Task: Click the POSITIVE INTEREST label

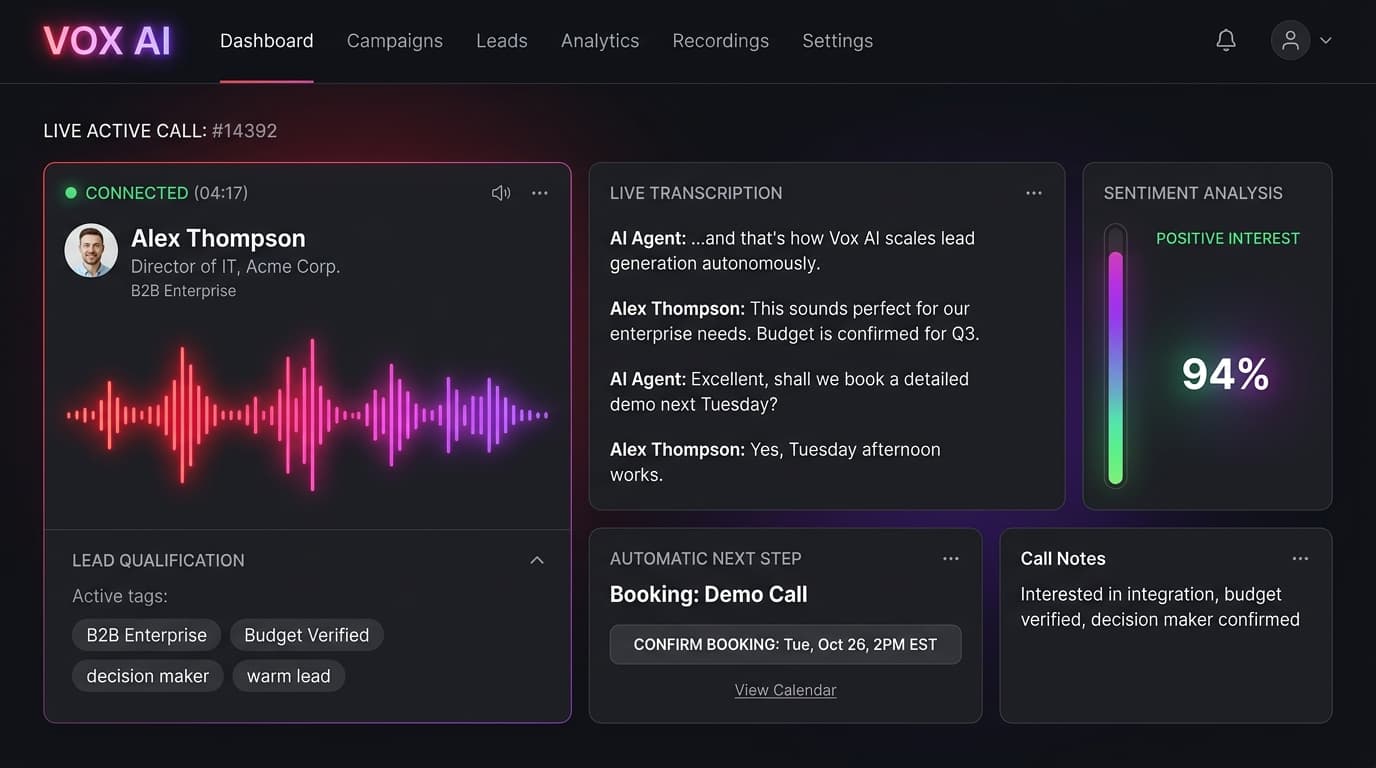Action: click(1228, 238)
